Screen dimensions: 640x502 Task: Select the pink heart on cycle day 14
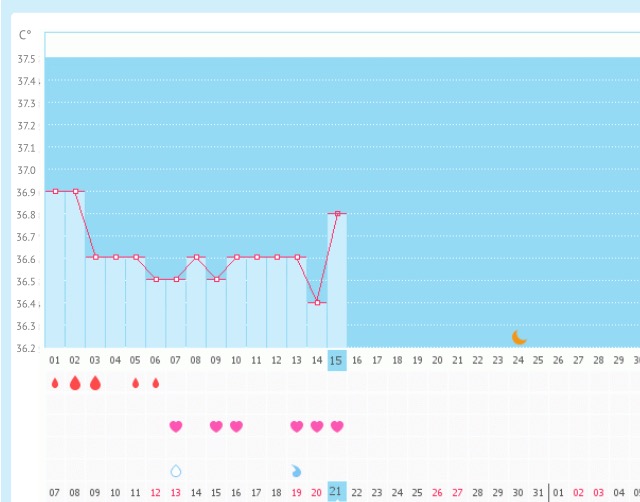(317, 426)
